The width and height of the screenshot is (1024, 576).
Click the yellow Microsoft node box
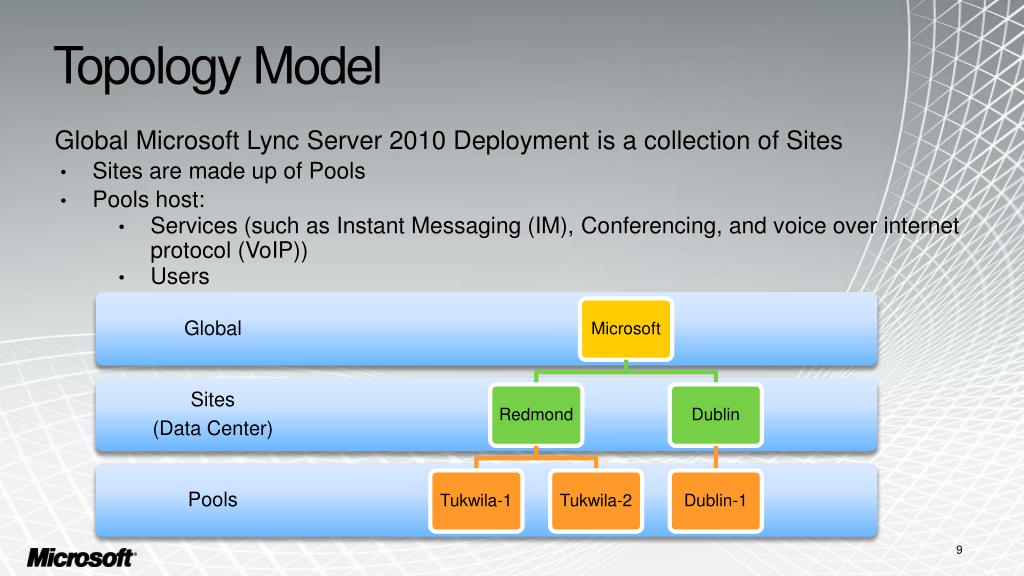[626, 329]
